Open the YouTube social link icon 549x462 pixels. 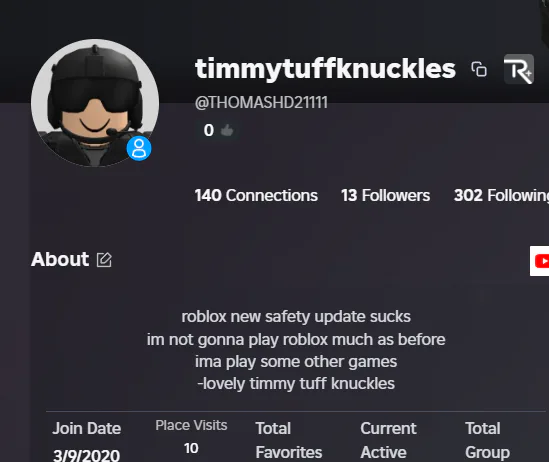(540, 261)
